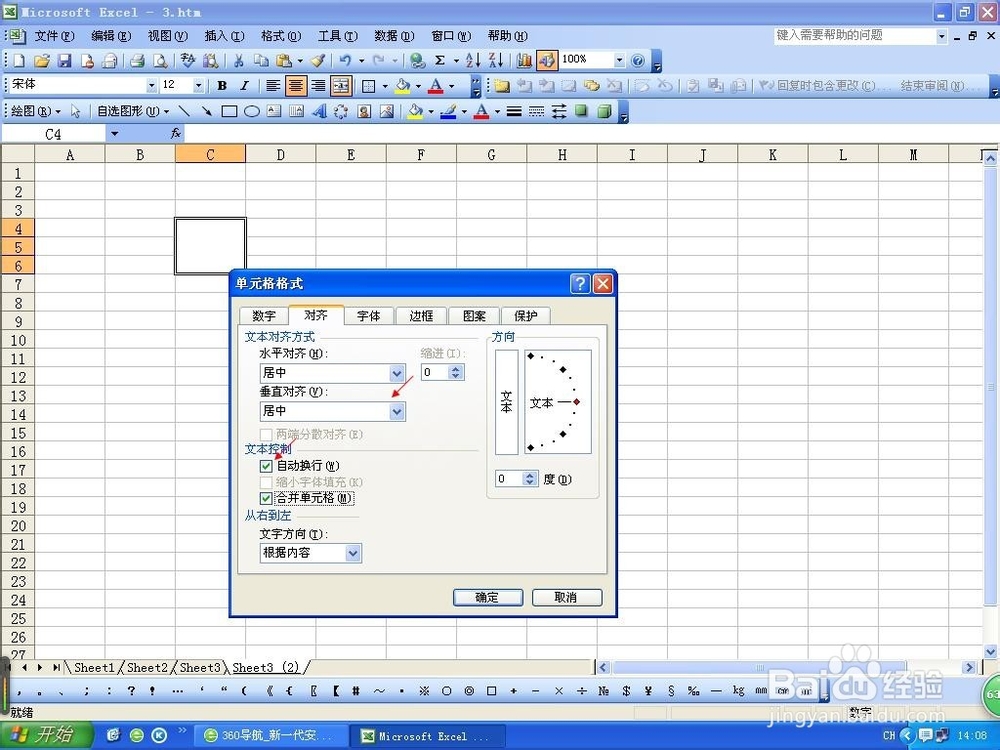Switch to the 边框 tab
Screen dimensions: 1000x750
[x=421, y=316]
